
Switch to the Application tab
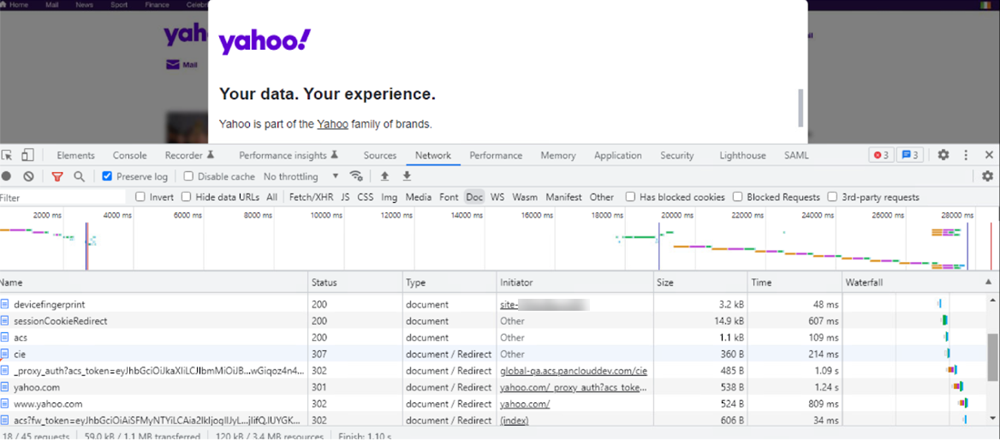pyautogui.click(x=617, y=156)
